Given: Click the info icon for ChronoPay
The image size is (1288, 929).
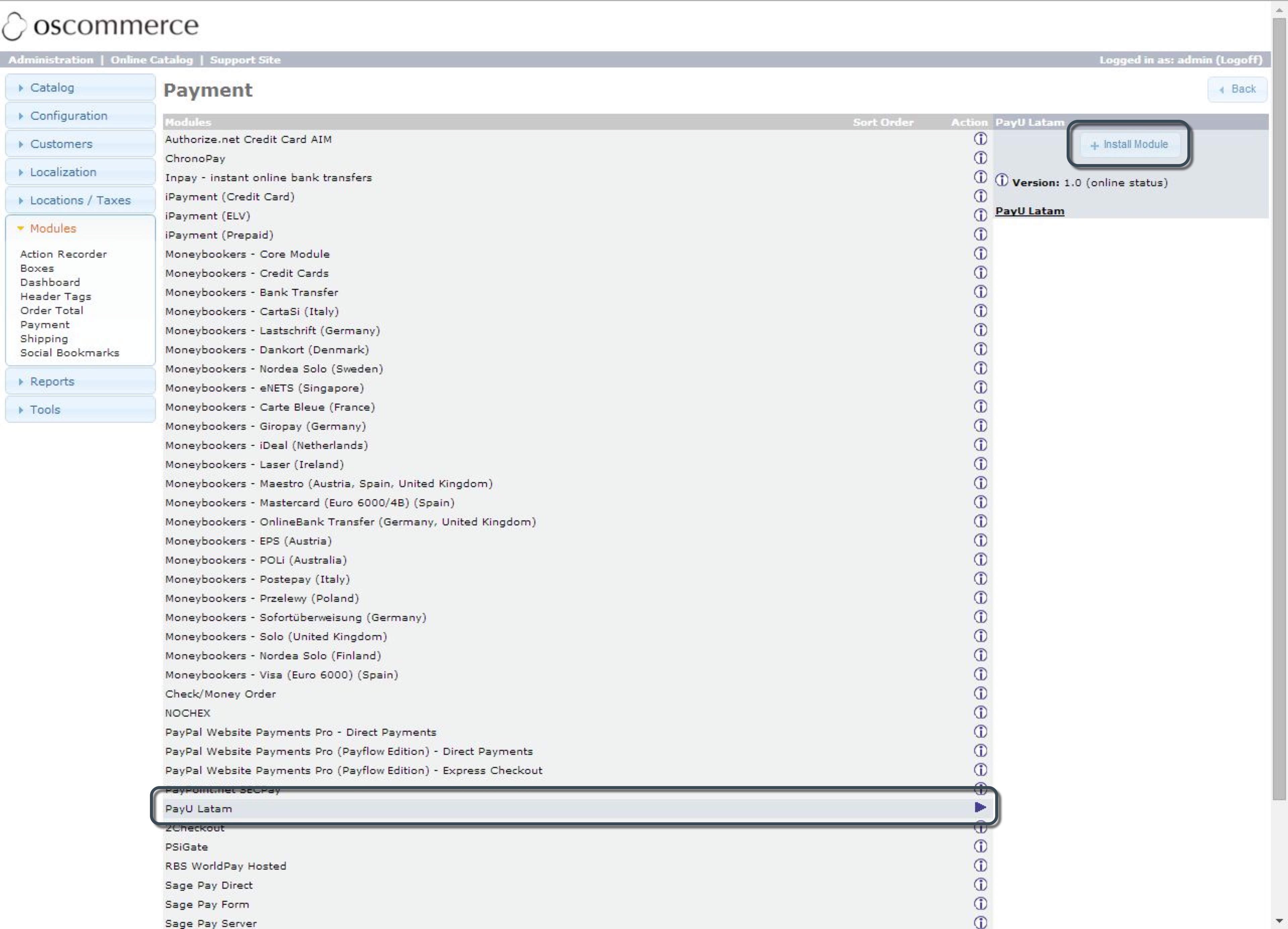Looking at the screenshot, I should tap(980, 158).
